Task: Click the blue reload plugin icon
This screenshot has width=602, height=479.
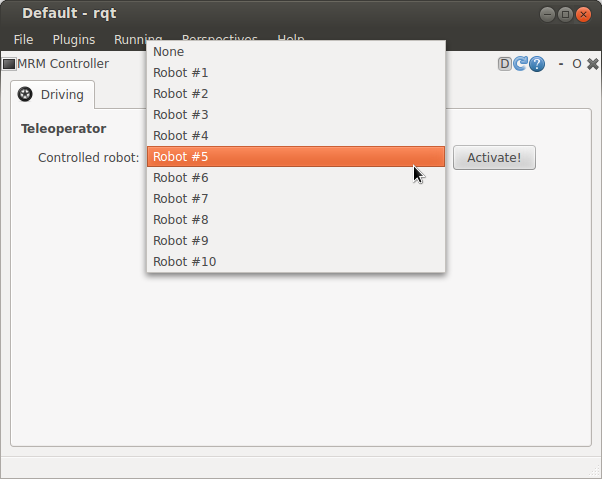Action: (520, 64)
